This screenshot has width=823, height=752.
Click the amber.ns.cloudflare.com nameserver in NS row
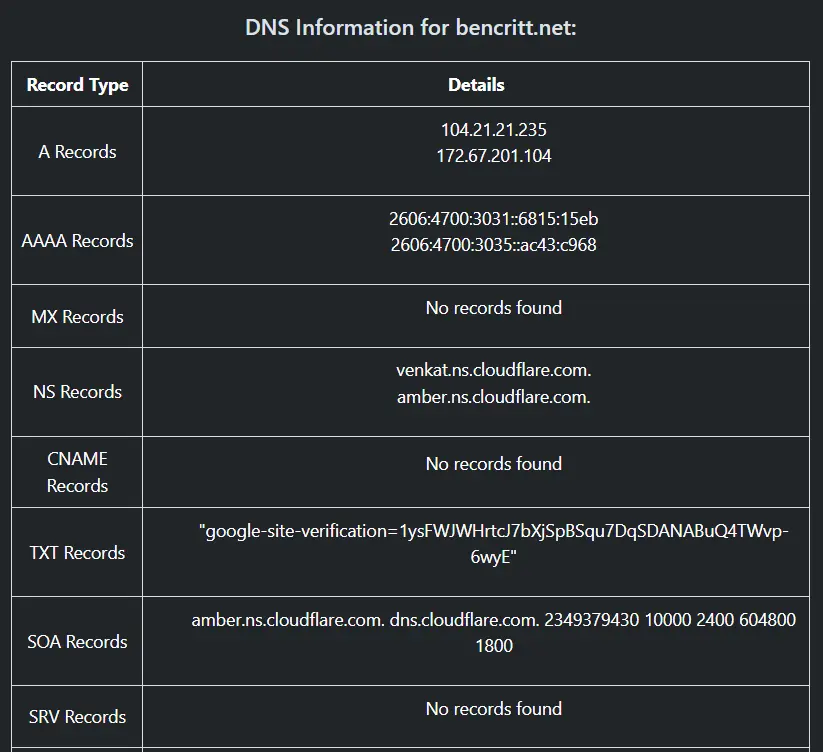494,397
